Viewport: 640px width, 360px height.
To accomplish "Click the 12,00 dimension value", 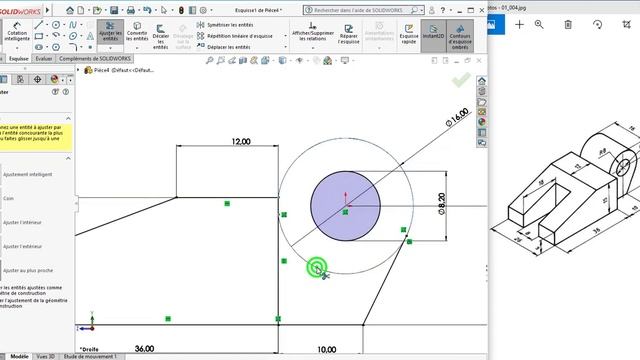I will 241,142.
